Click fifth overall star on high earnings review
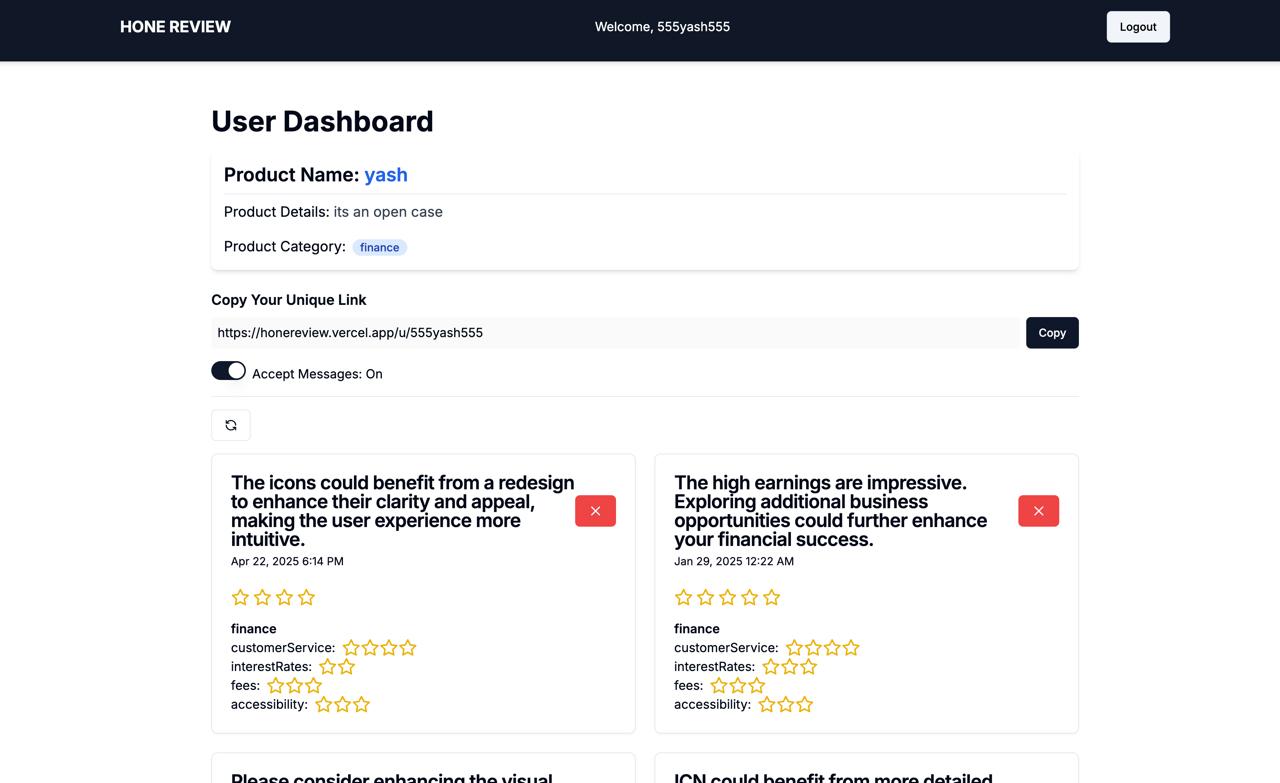 [x=771, y=597]
